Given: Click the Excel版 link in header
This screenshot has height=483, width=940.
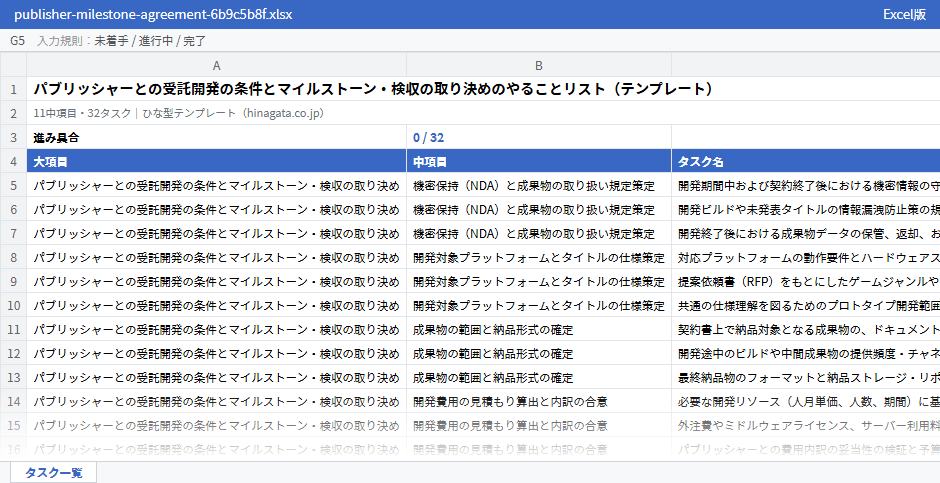Looking at the screenshot, I should click(x=904, y=14).
